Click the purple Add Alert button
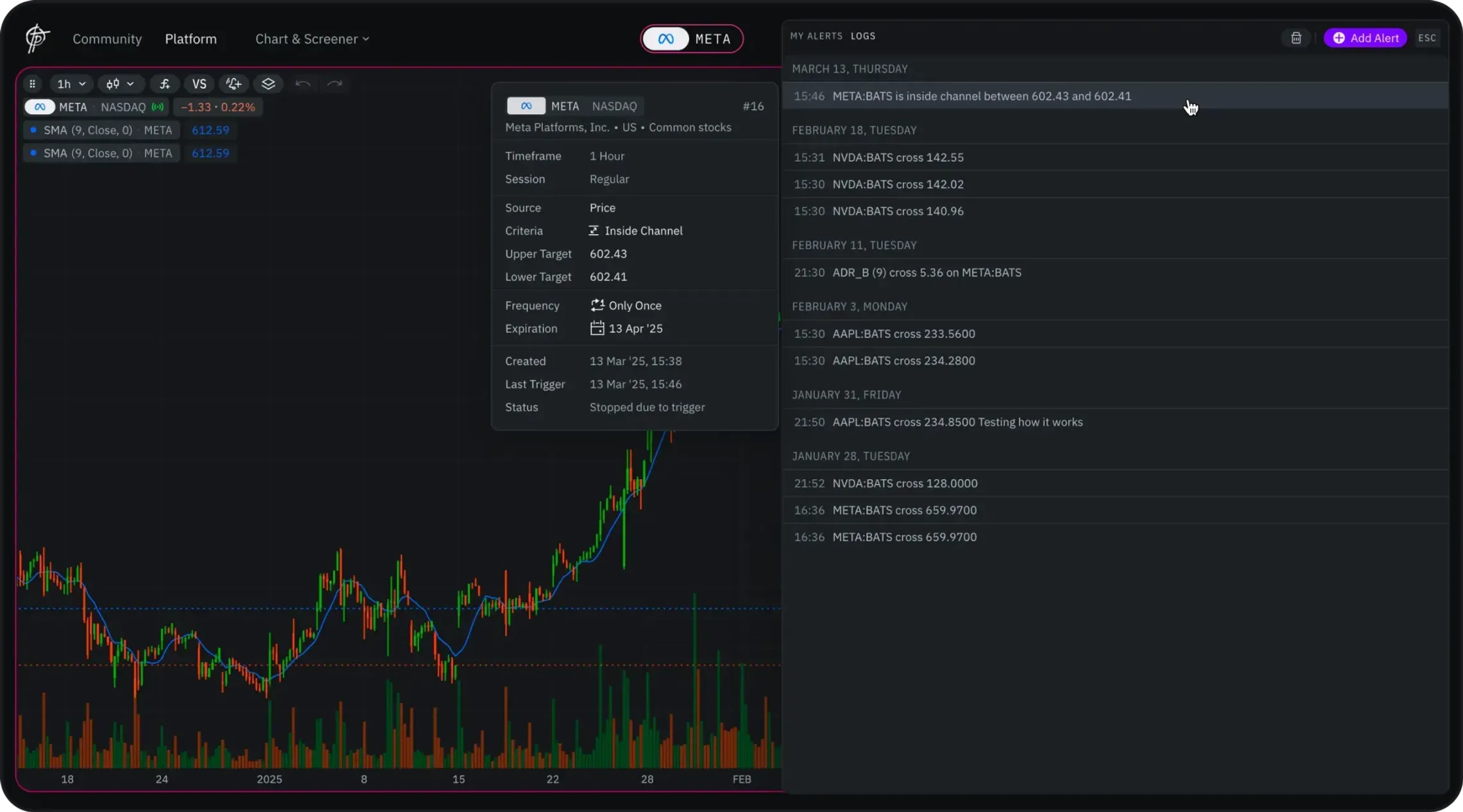 click(1365, 38)
